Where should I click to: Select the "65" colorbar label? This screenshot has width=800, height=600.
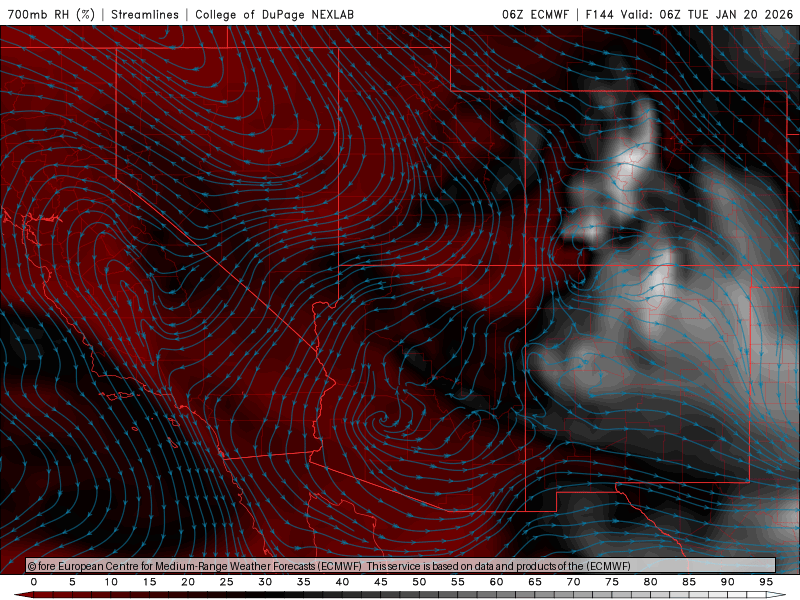pos(535,582)
